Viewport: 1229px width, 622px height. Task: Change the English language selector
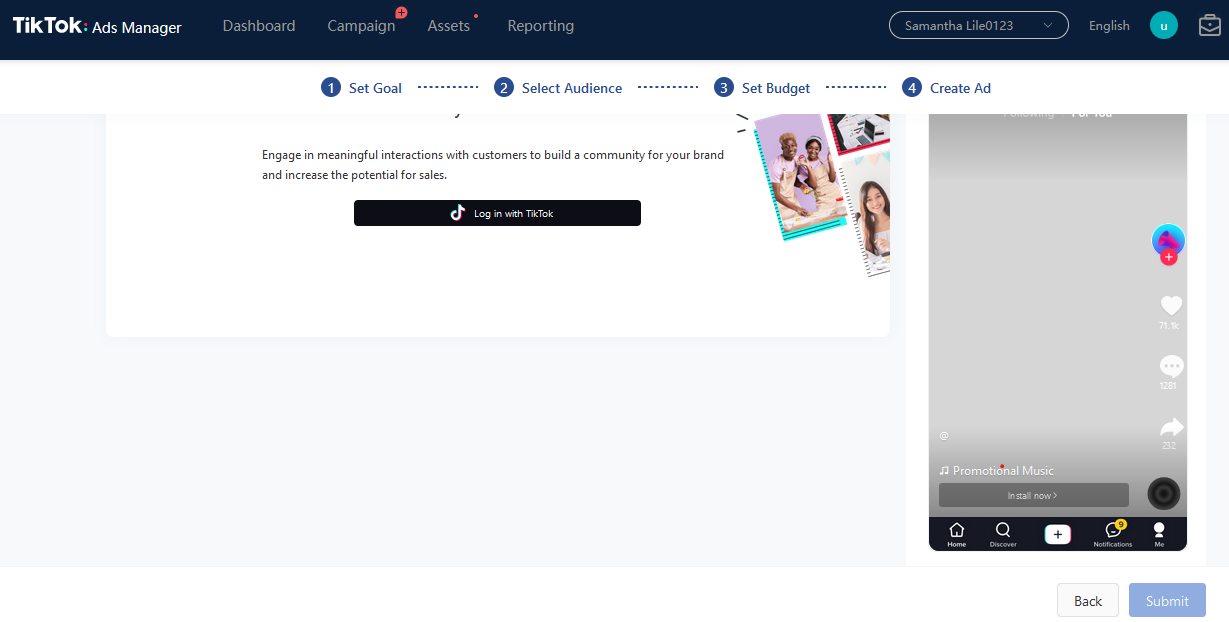1109,26
